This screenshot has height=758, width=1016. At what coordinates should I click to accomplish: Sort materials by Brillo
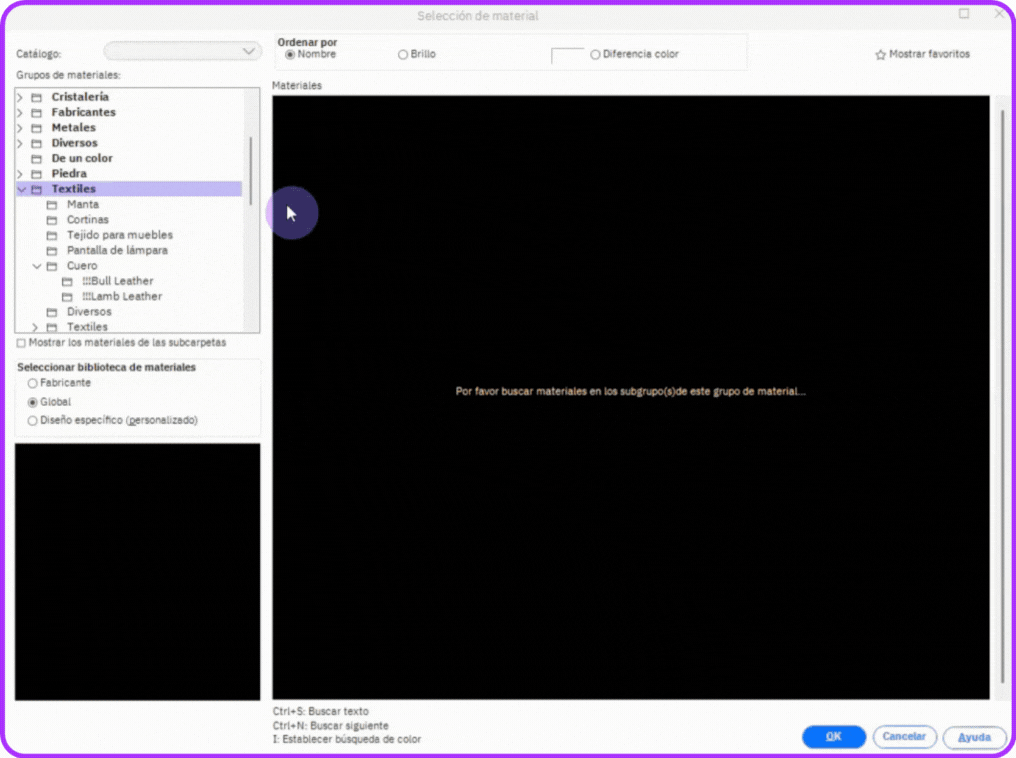coord(403,55)
